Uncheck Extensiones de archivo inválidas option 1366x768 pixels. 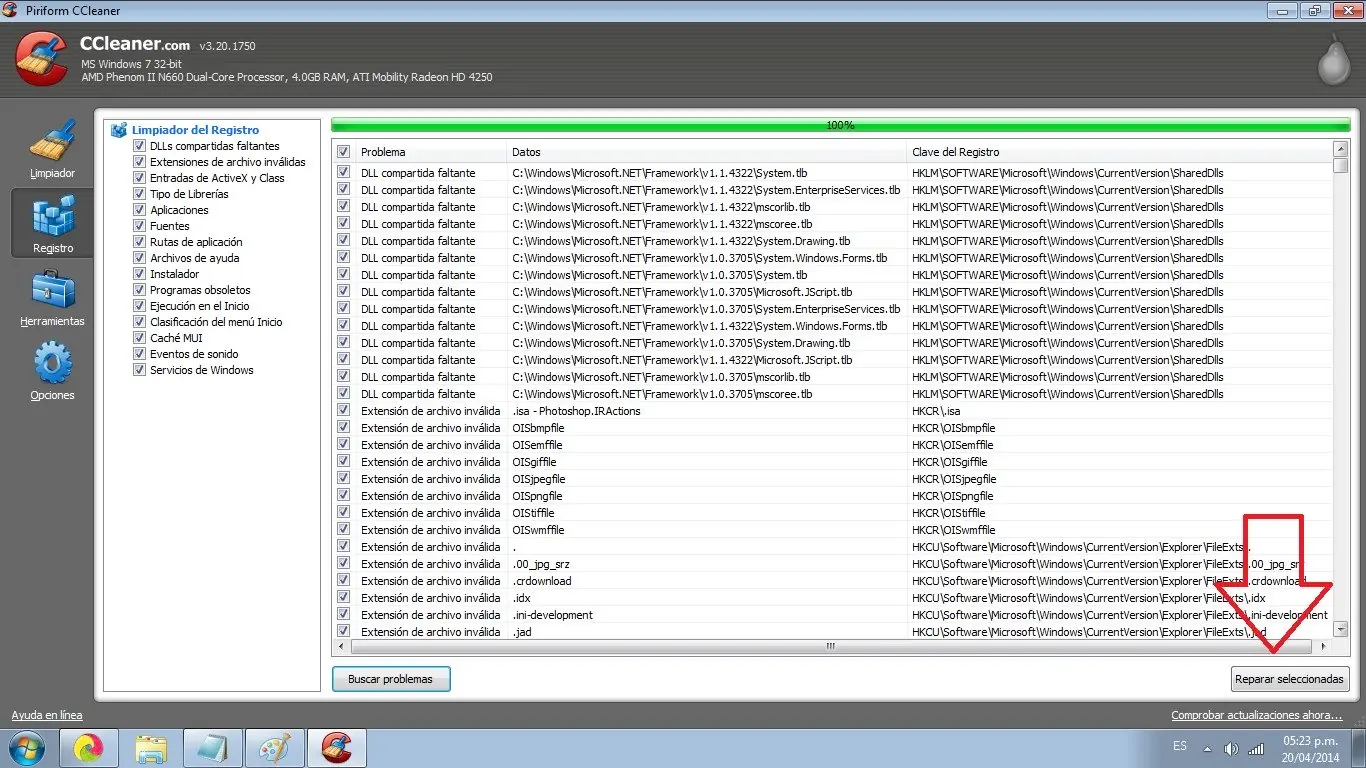click(x=140, y=162)
